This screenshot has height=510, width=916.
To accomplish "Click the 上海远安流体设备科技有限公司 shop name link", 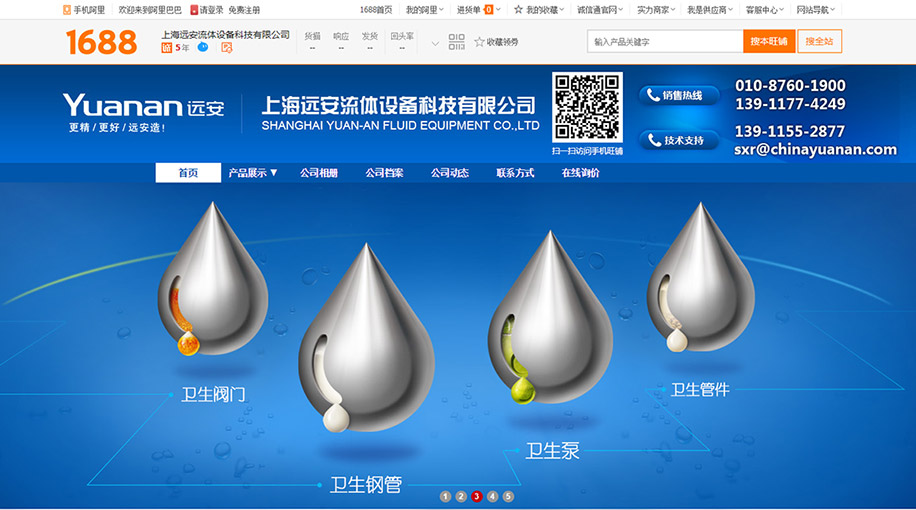I will [225, 34].
